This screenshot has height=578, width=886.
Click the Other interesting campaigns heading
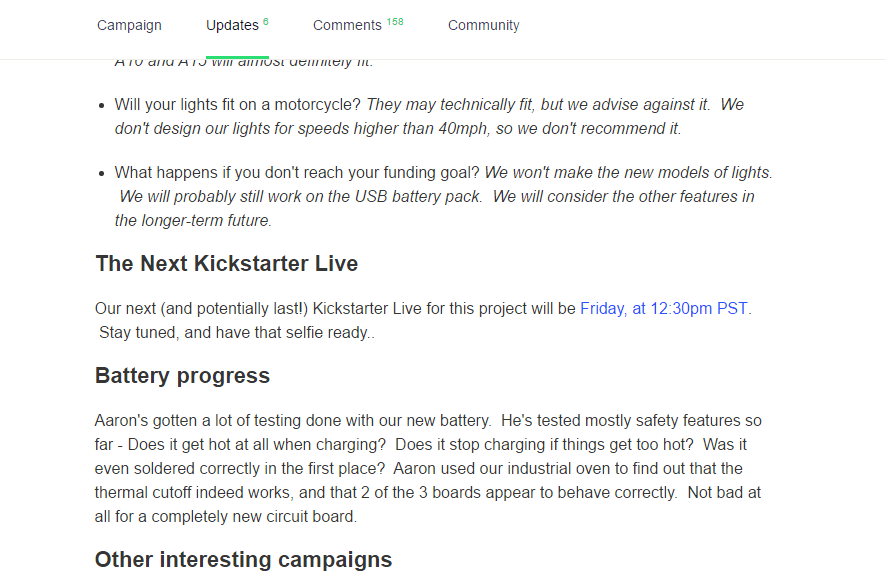(x=243, y=560)
